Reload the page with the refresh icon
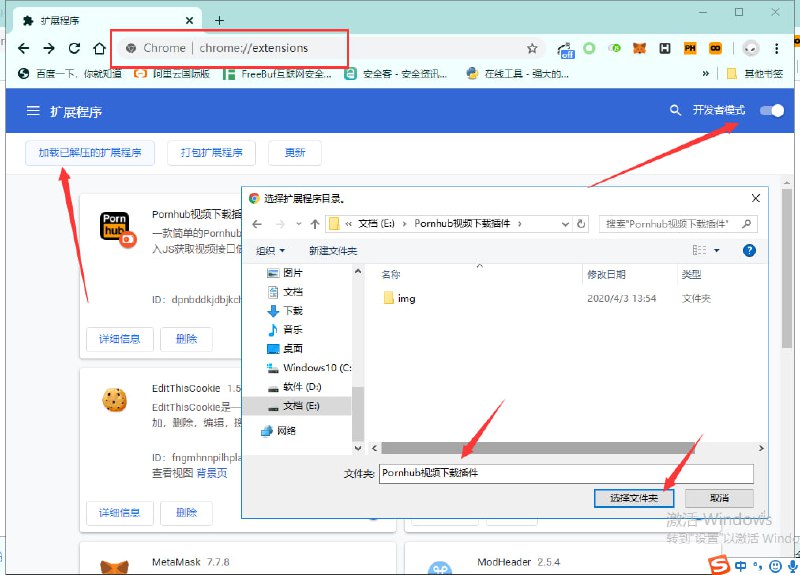Image resolution: width=800 pixels, height=575 pixels. click(x=74, y=48)
